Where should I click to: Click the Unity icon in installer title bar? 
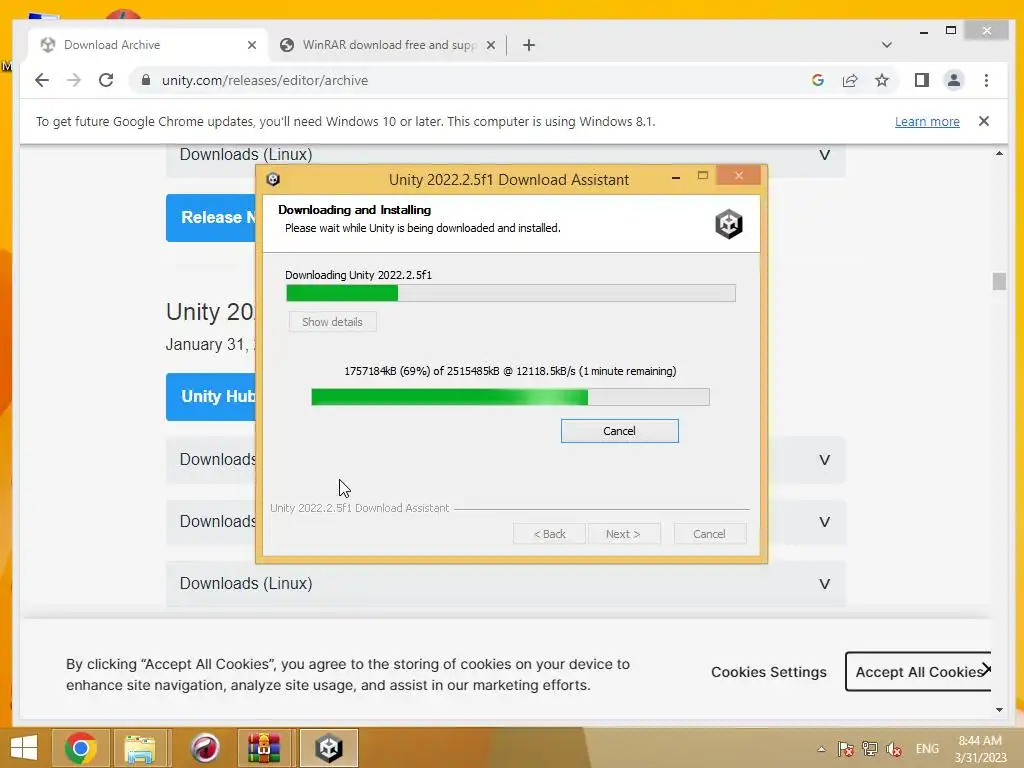click(273, 179)
